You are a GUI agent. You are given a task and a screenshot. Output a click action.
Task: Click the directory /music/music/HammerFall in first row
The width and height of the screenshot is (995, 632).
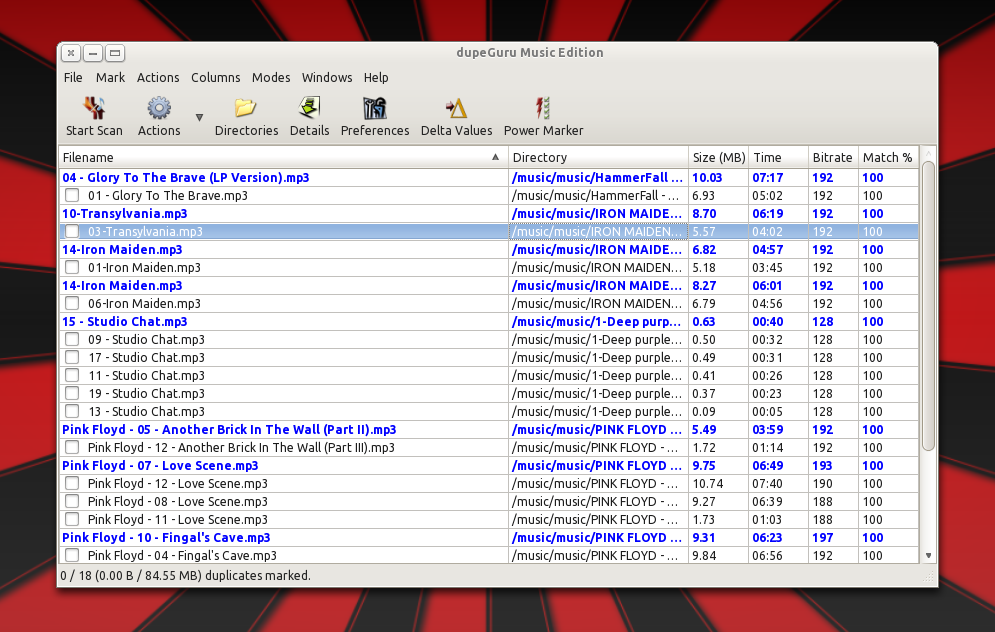point(597,178)
